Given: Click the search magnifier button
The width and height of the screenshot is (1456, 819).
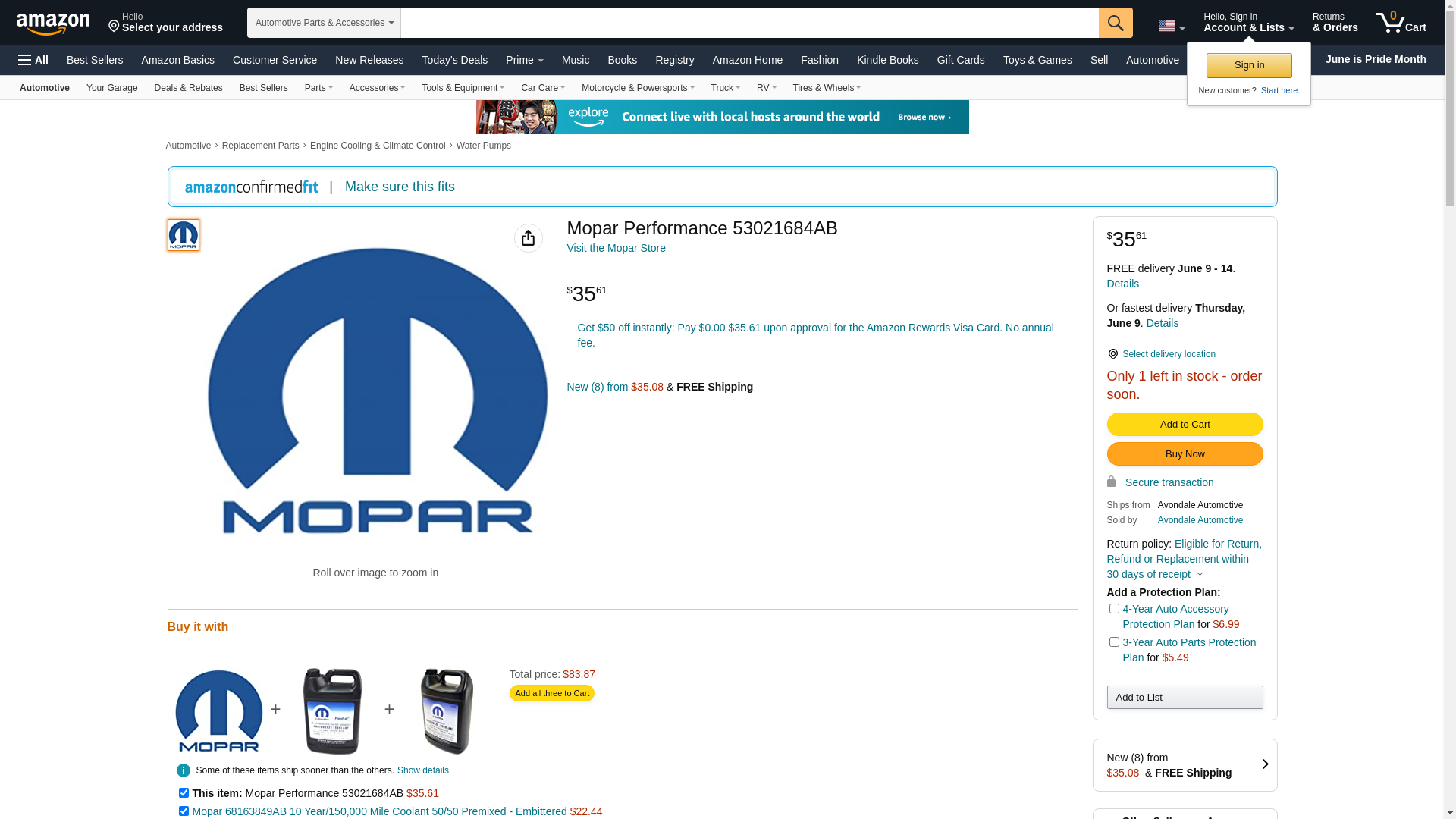Looking at the screenshot, I should click(1115, 23).
